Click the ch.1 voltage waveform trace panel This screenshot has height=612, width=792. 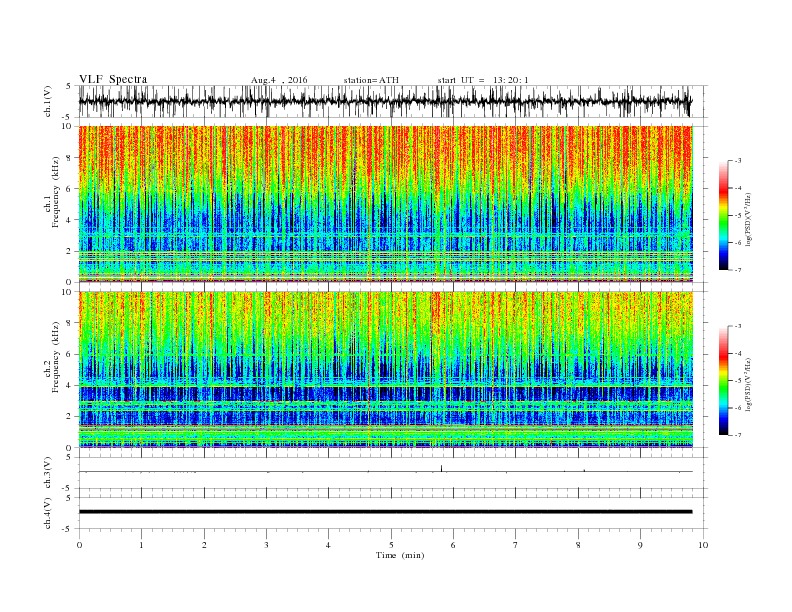[393, 101]
